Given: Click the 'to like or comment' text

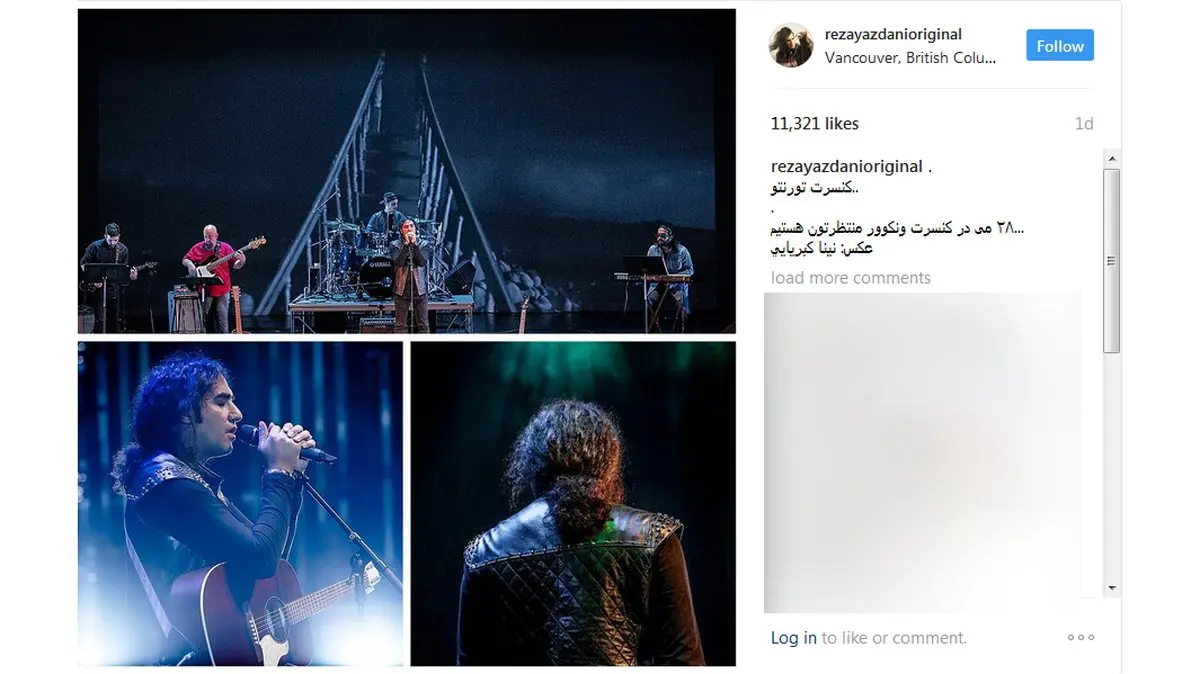Looking at the screenshot, I should (894, 637).
